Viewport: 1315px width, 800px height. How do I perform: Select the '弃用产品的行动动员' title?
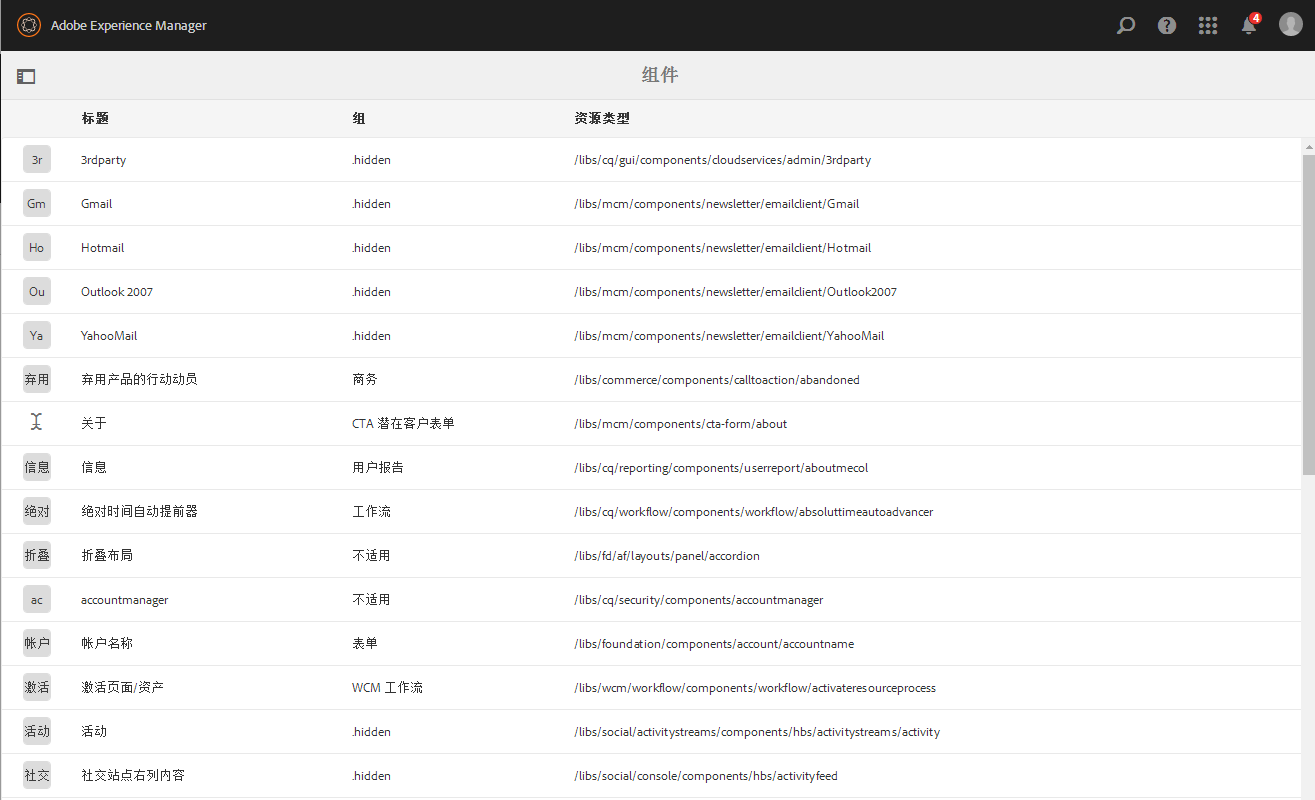click(139, 380)
